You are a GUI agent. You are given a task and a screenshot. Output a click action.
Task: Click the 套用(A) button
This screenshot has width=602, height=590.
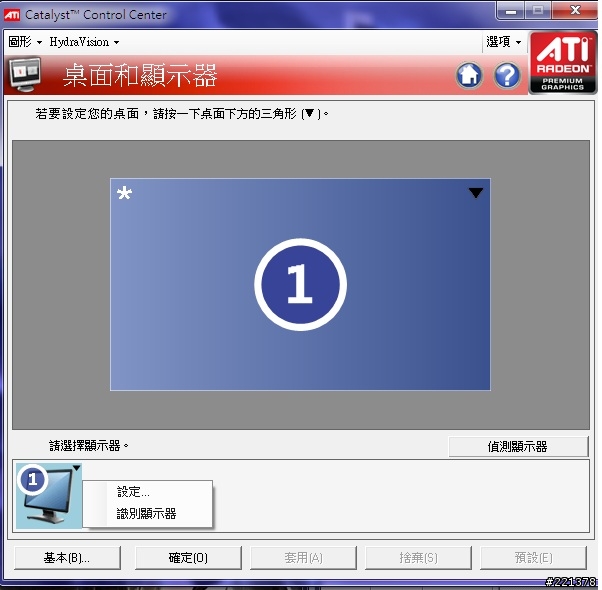(x=303, y=557)
